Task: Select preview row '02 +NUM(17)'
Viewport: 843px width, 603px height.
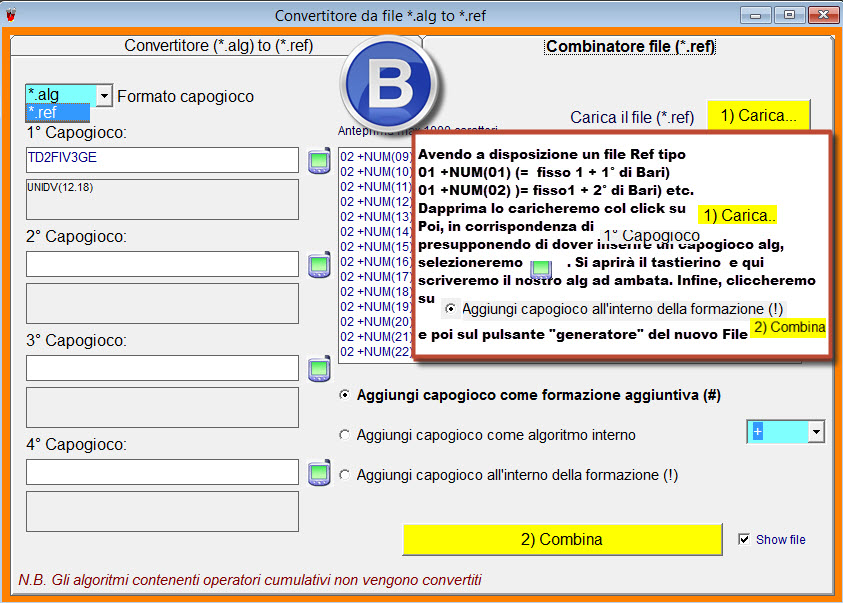Action: coord(376,277)
